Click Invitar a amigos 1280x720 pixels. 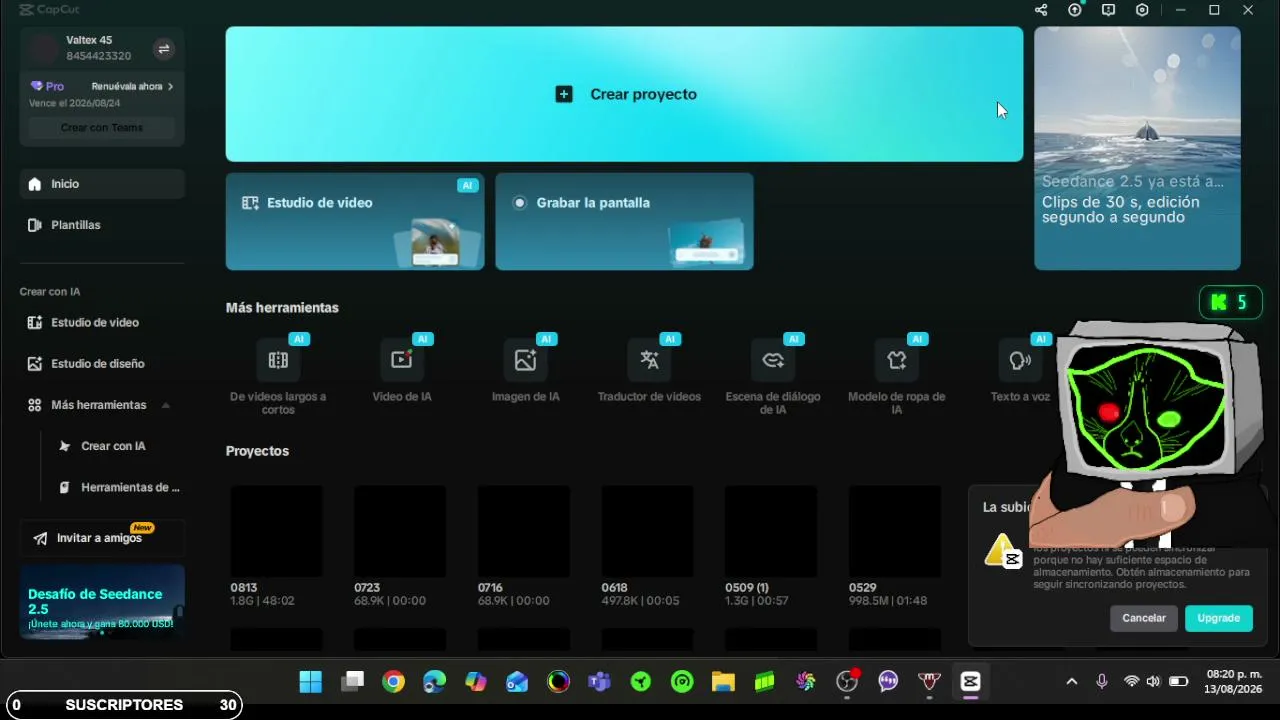(x=102, y=538)
